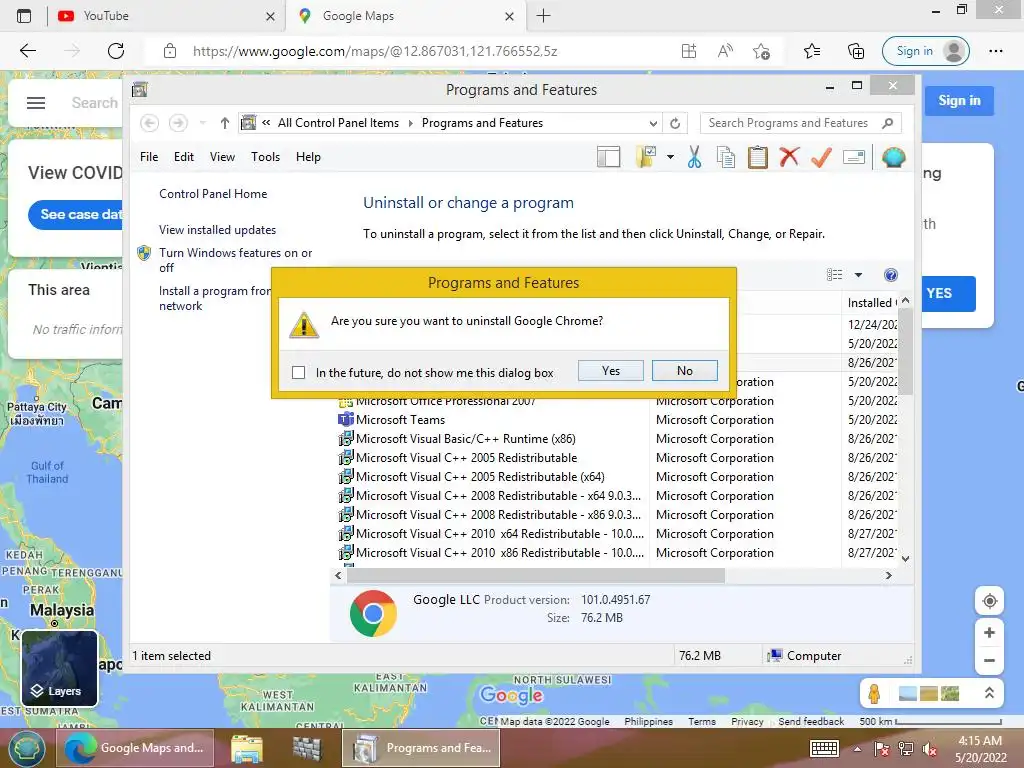
Task: Open the Help menu
Action: (x=308, y=157)
